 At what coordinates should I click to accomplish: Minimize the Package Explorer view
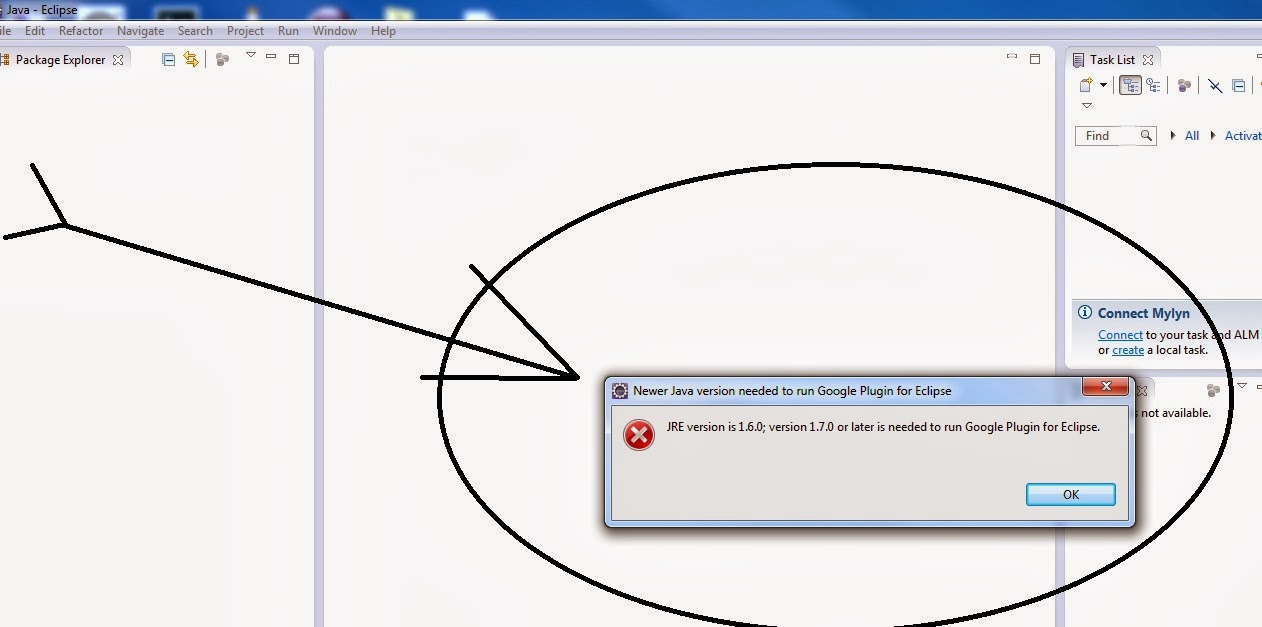click(271, 57)
